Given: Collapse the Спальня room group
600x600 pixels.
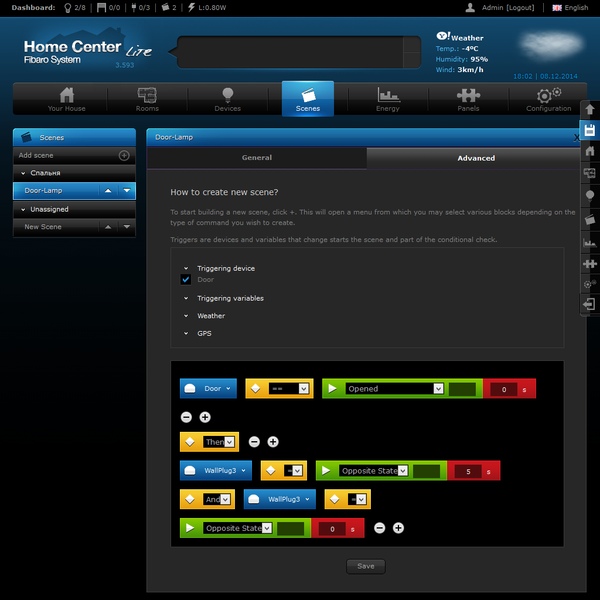Looking at the screenshot, I should pos(23,173).
